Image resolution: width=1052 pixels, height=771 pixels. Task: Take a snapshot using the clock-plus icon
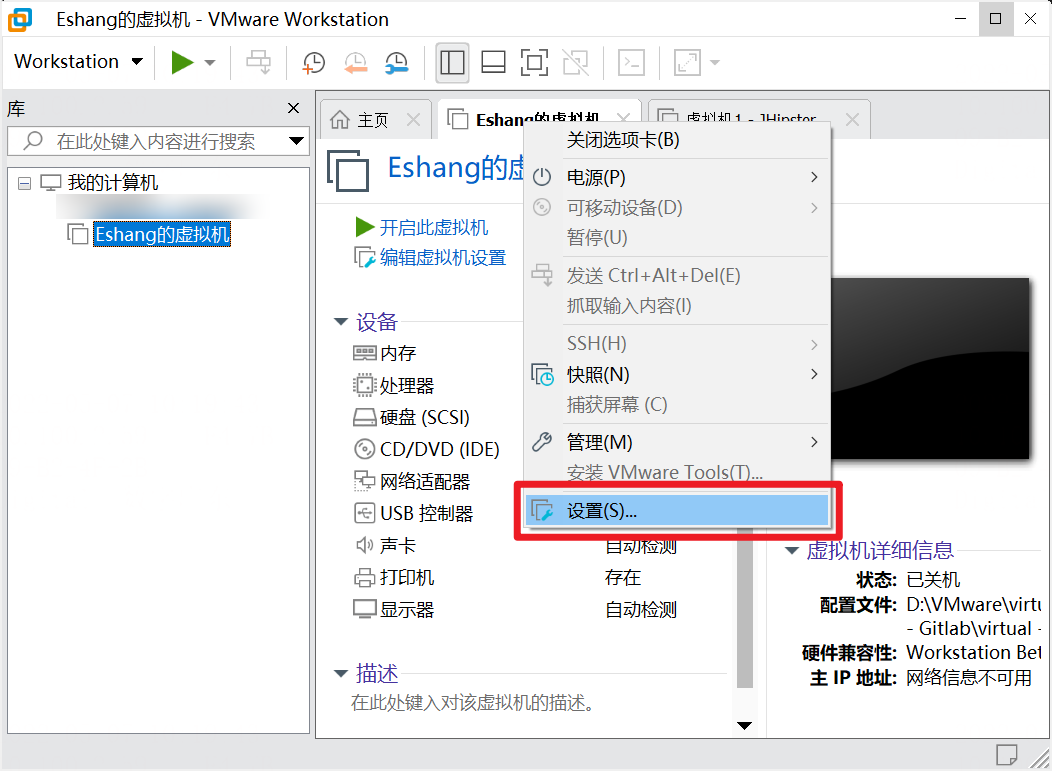(314, 62)
